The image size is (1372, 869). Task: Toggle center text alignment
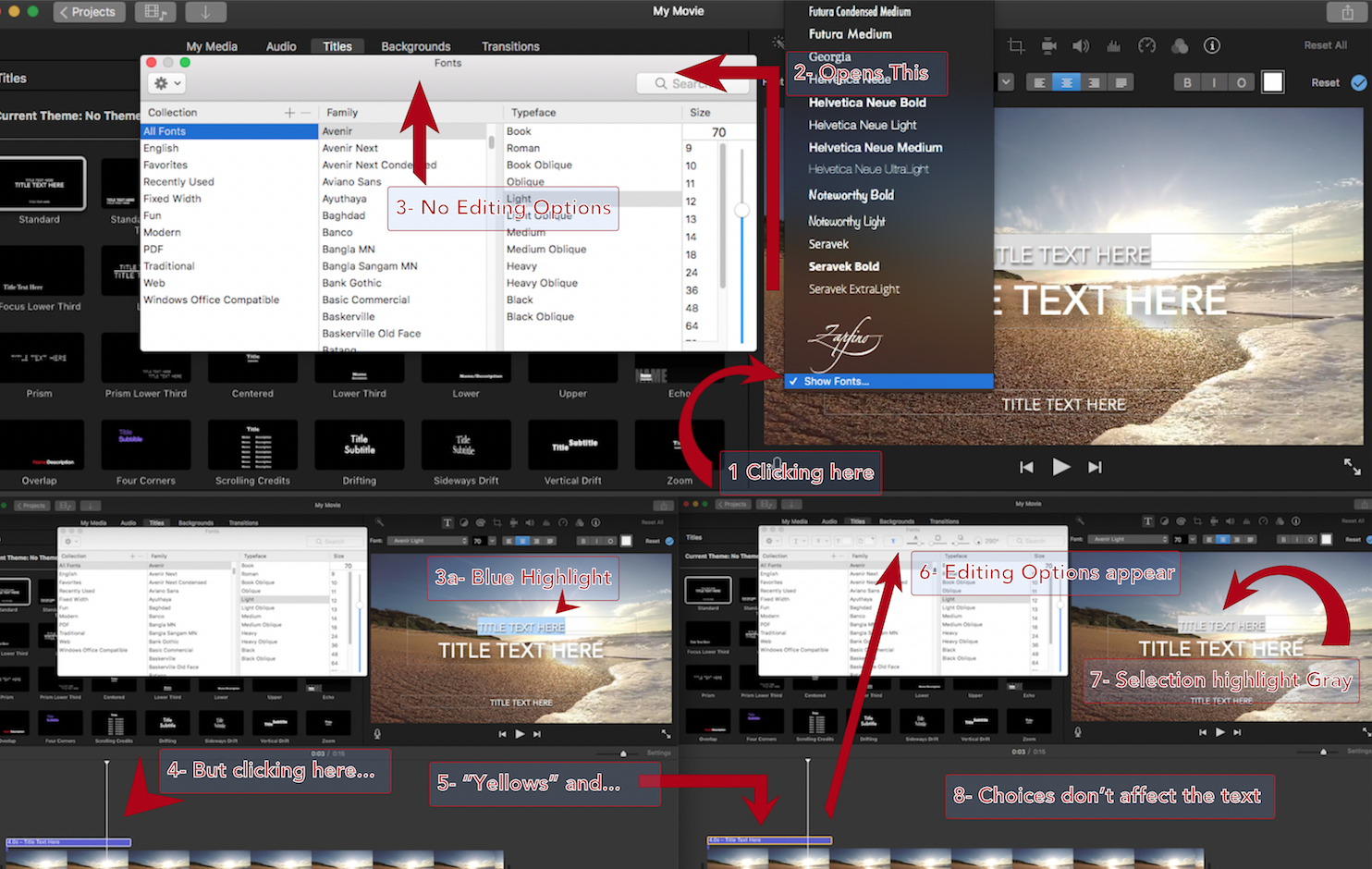[1066, 81]
